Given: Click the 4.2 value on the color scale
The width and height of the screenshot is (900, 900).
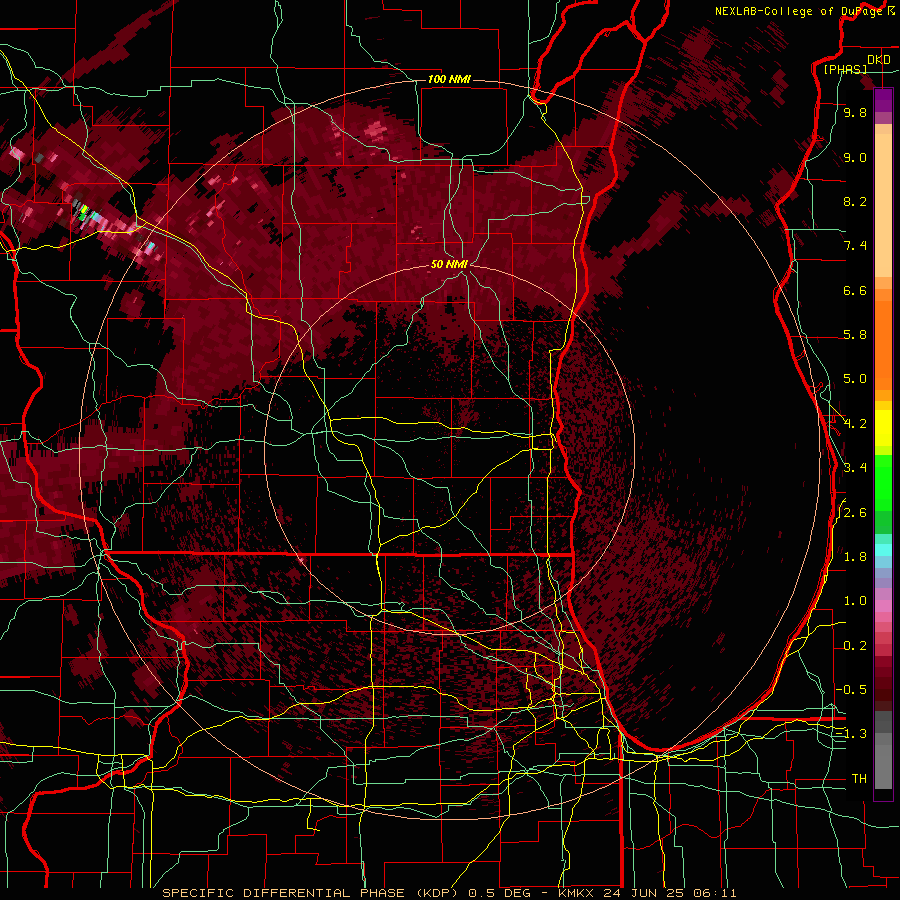Looking at the screenshot, I should tap(855, 424).
